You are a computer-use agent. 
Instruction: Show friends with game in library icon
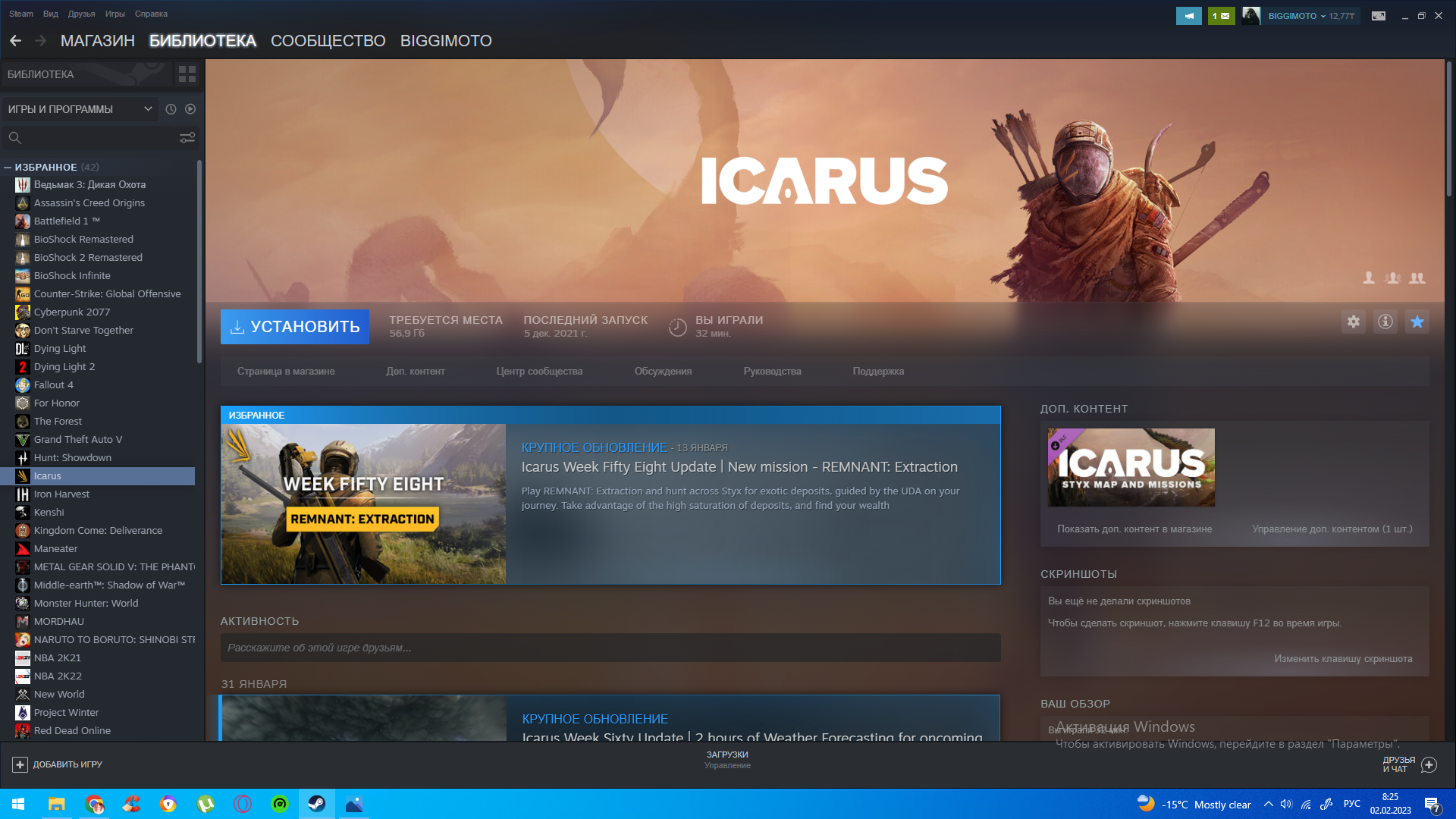point(1417,278)
